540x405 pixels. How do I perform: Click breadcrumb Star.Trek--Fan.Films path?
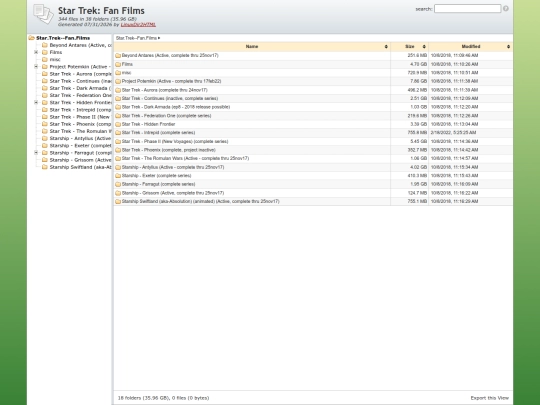(136, 38)
